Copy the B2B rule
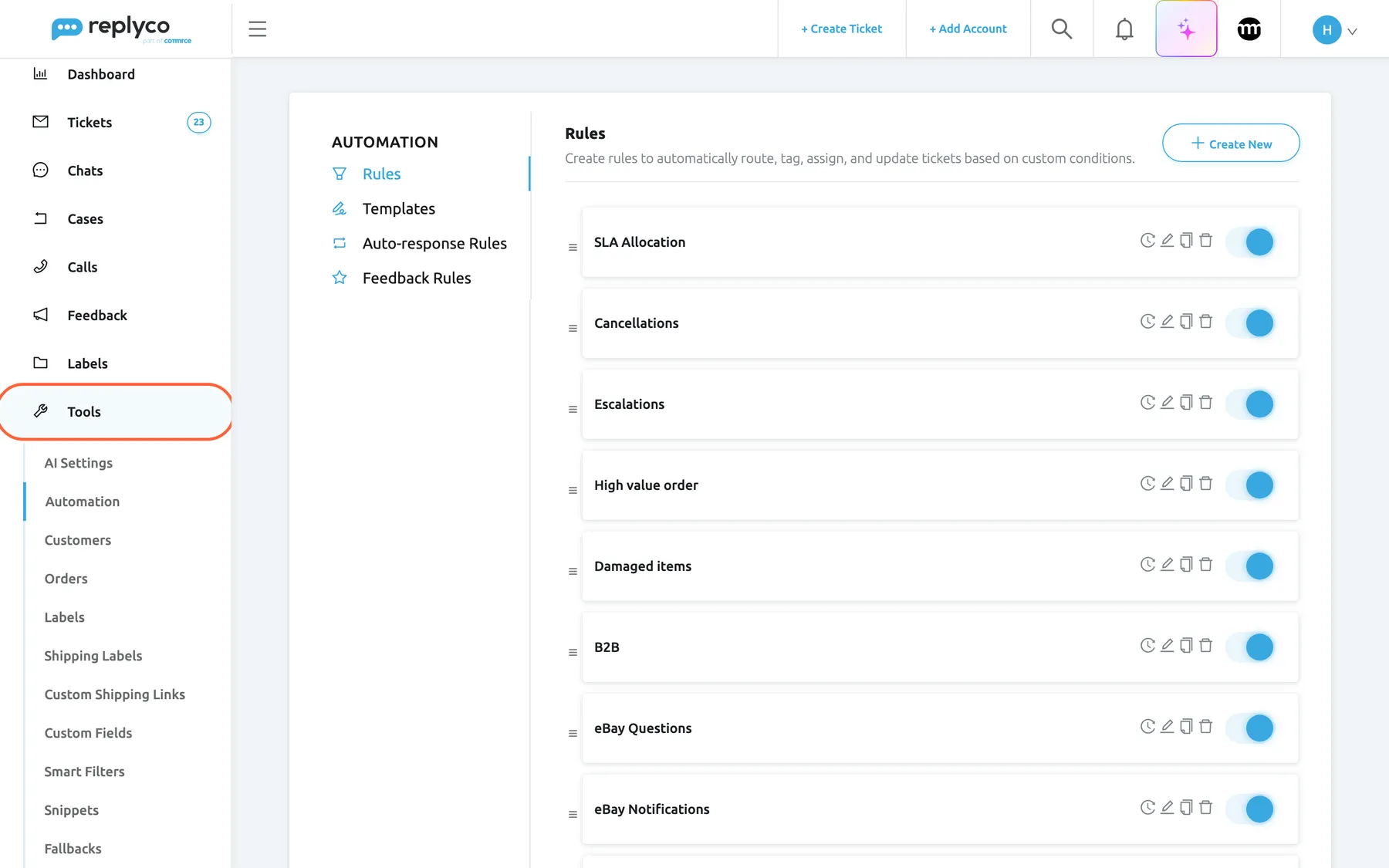This screenshot has height=868, width=1389. pos(1186,646)
